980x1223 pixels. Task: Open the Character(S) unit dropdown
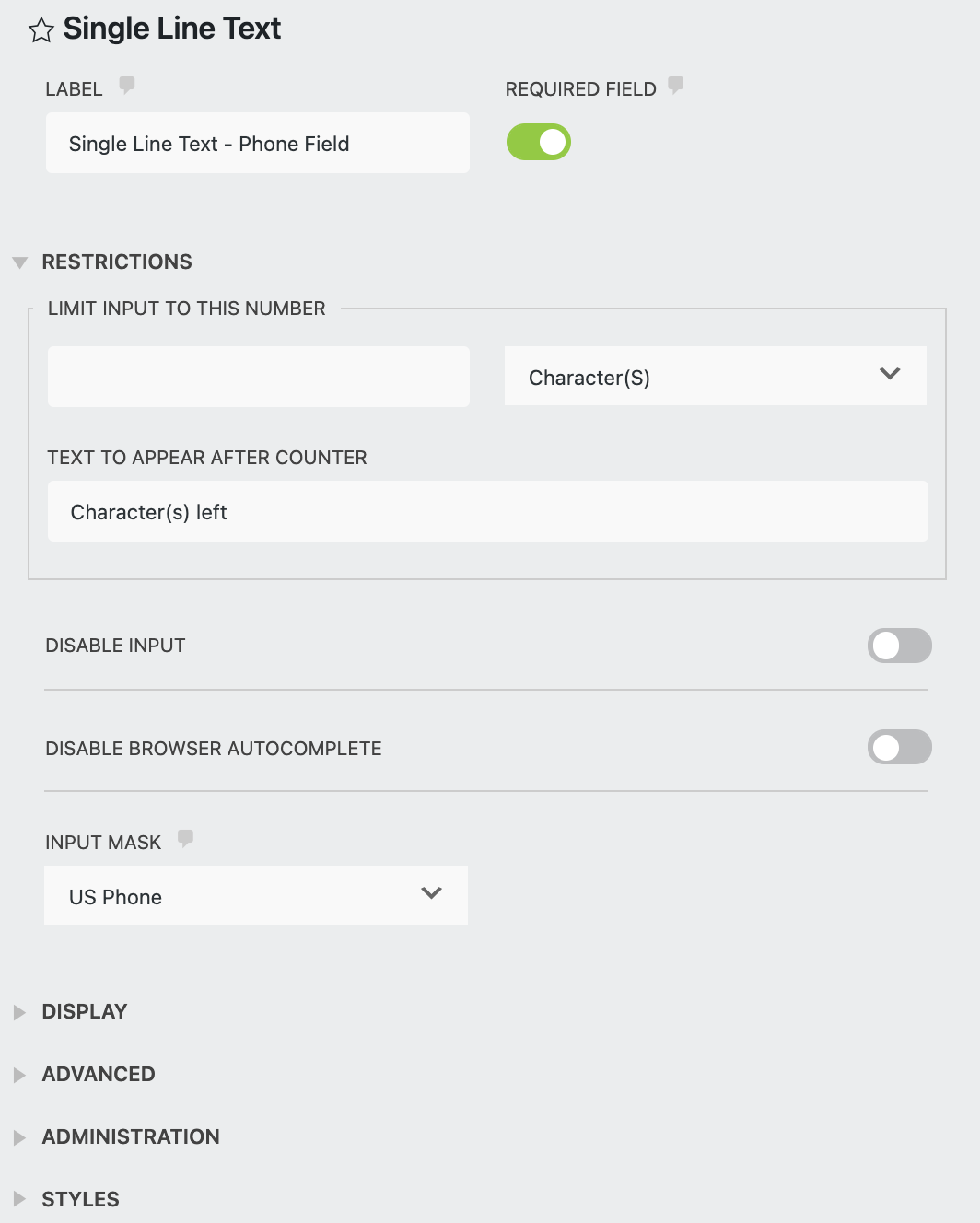[715, 376]
